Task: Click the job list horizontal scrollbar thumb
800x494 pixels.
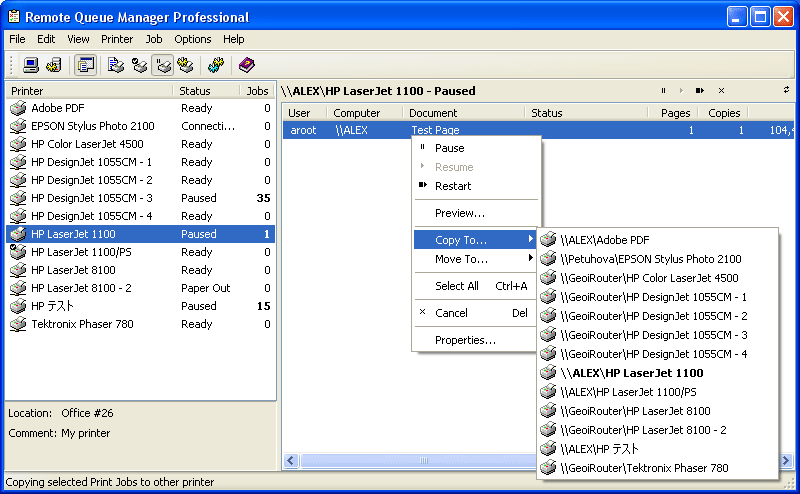Action: [x=423, y=461]
